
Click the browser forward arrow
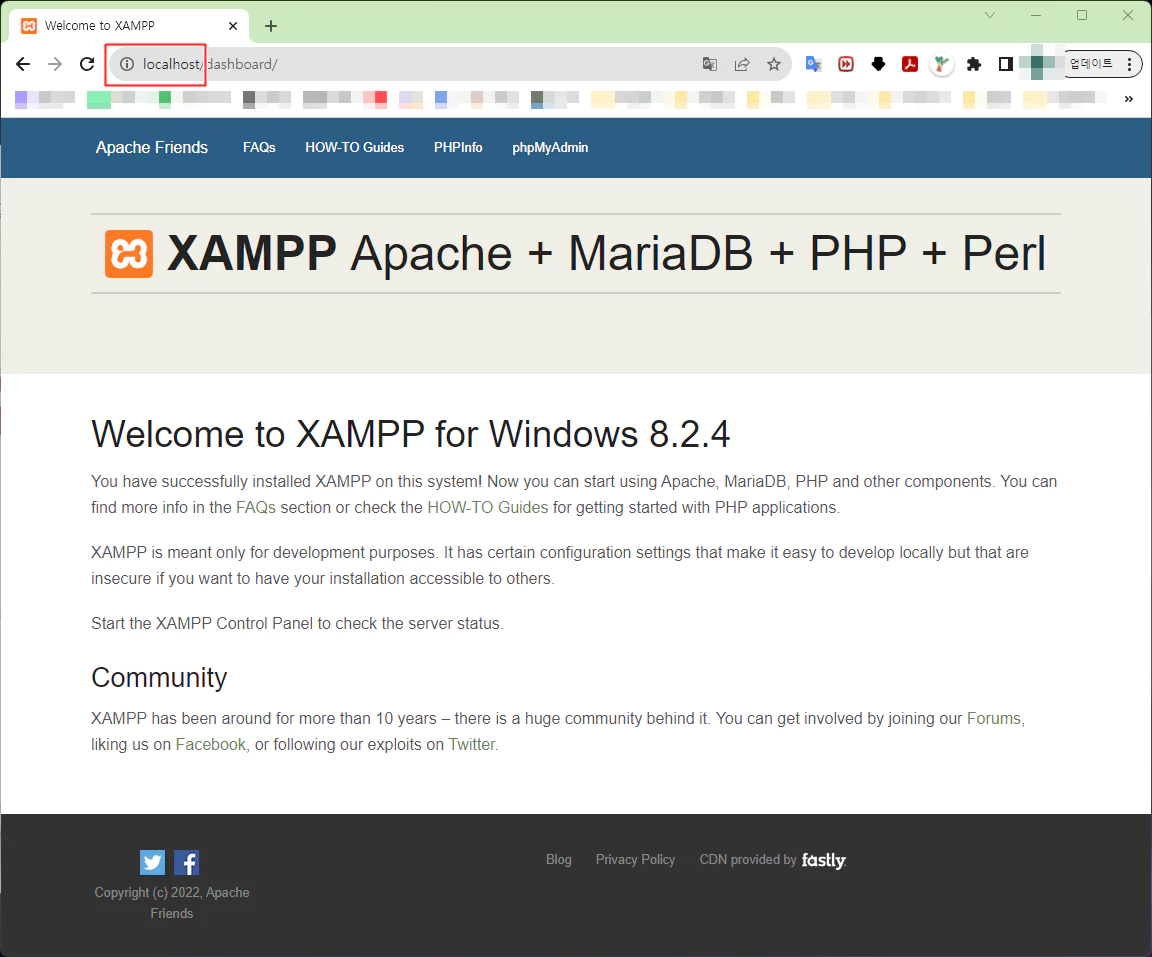pos(55,64)
